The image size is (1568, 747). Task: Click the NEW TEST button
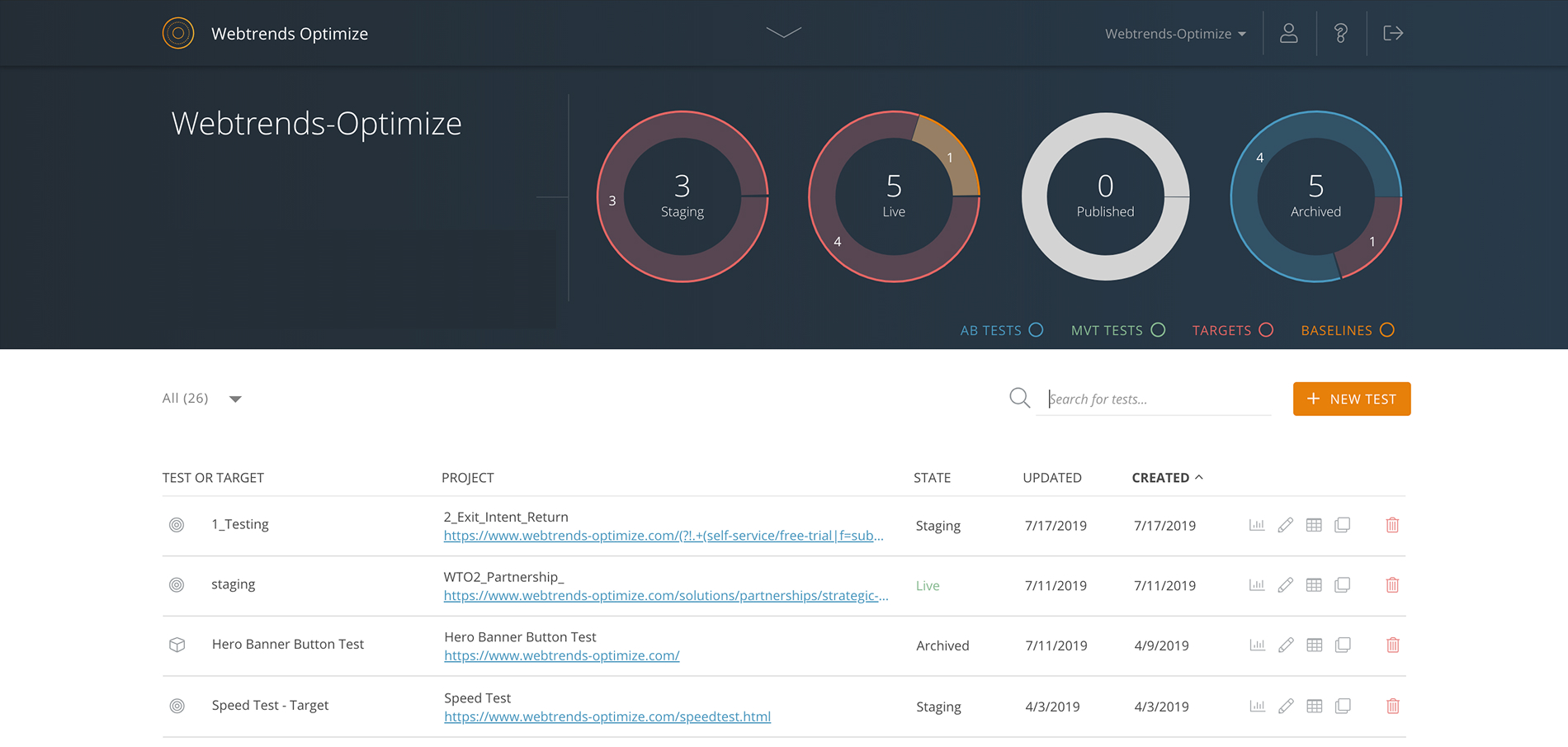tap(1352, 399)
